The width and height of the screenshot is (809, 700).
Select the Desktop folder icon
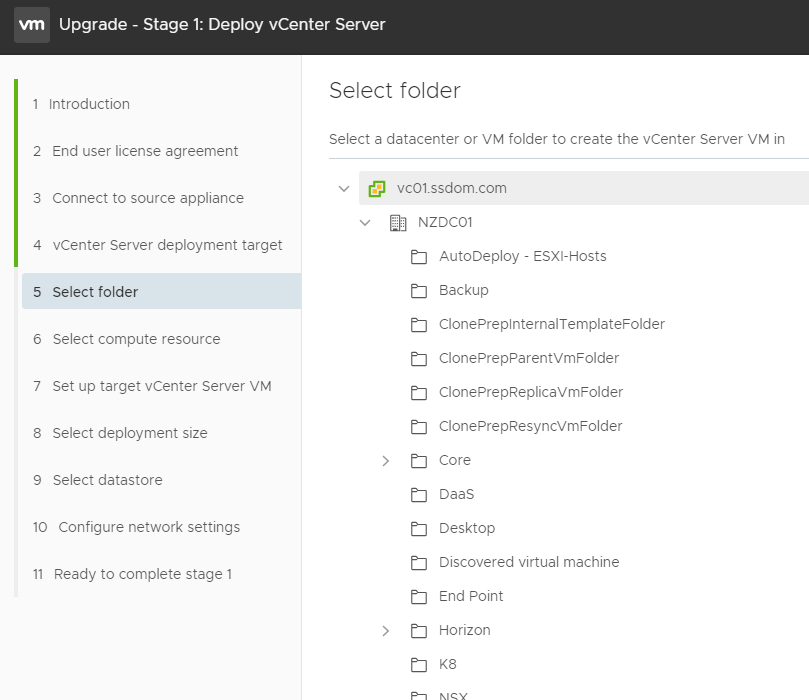419,529
